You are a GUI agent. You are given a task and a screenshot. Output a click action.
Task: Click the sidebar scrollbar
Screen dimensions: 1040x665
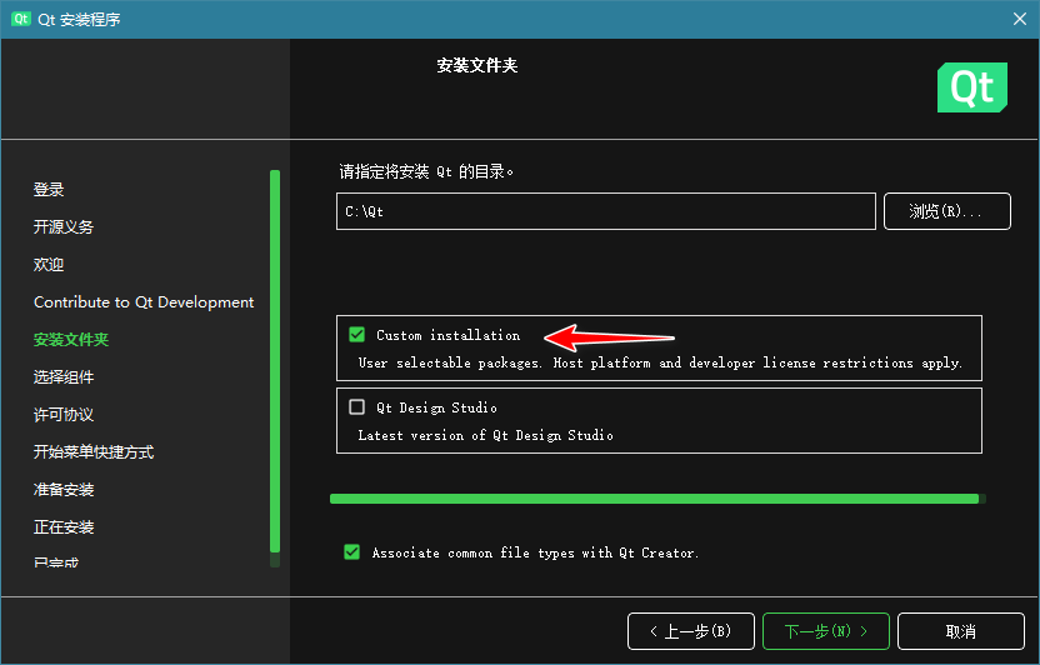[277, 360]
